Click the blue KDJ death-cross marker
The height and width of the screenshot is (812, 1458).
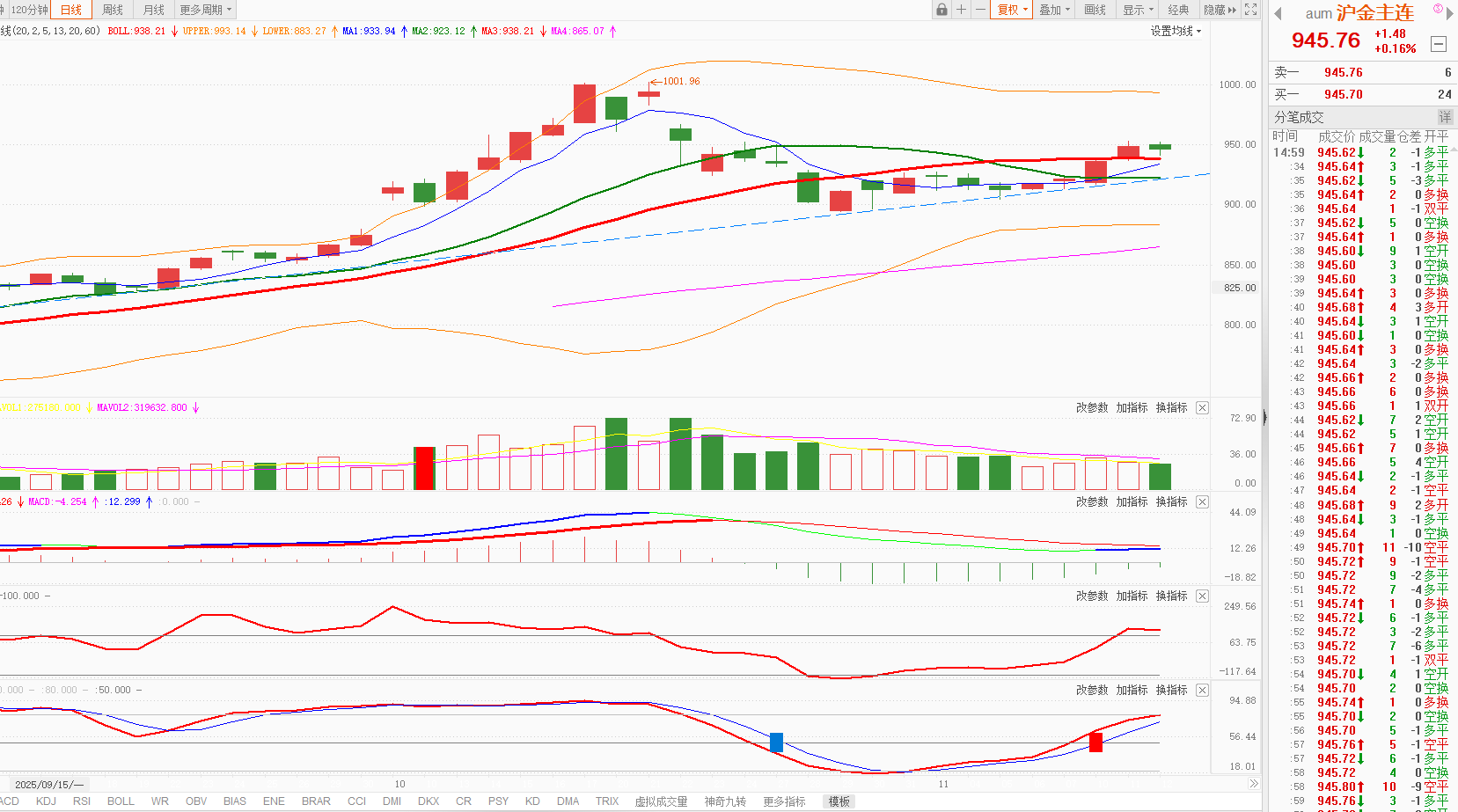[x=776, y=743]
